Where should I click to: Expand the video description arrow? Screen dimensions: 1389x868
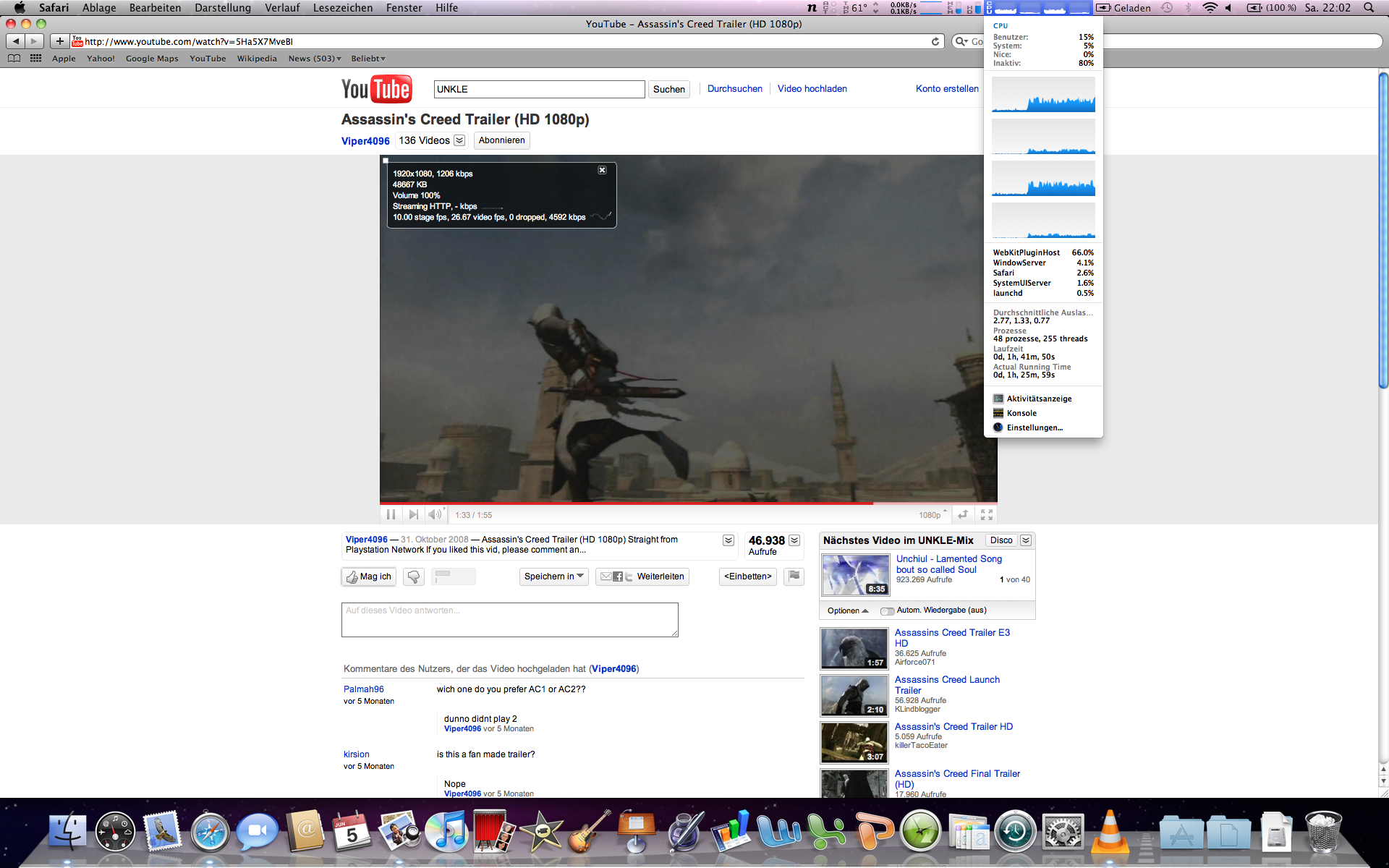pyautogui.click(x=729, y=540)
